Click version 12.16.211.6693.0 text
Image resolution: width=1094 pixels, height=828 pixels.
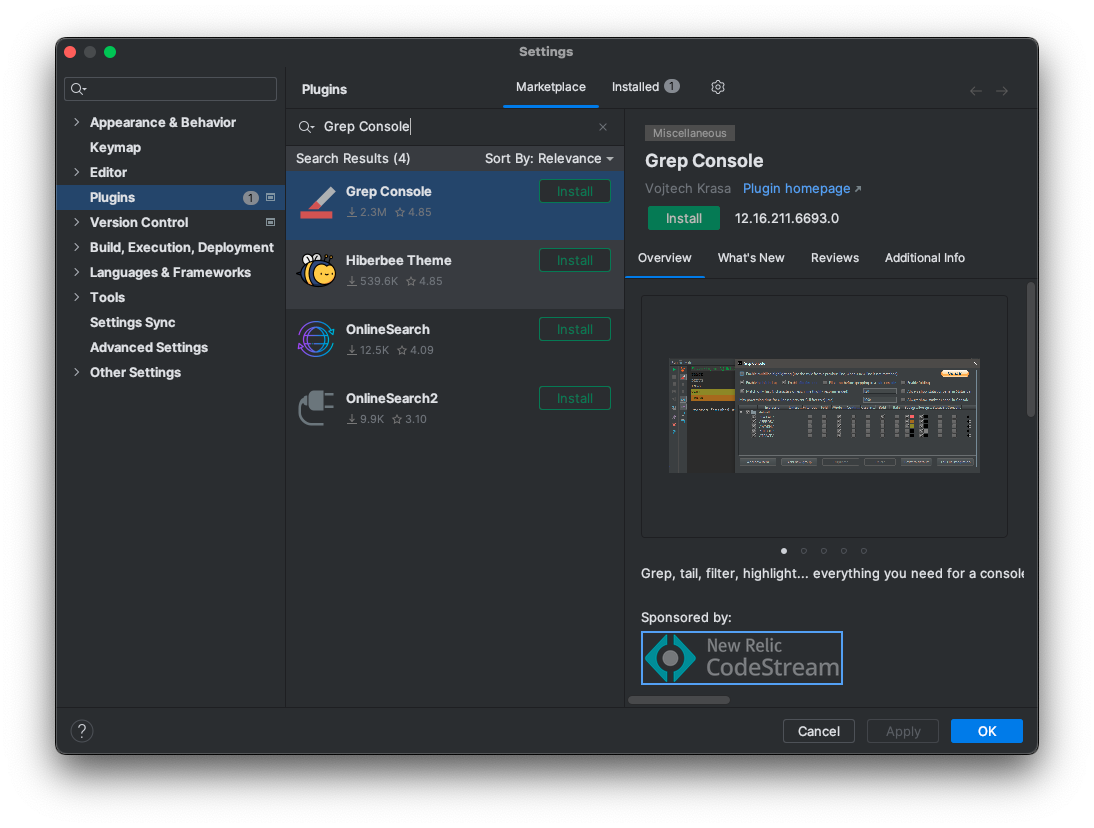786,218
